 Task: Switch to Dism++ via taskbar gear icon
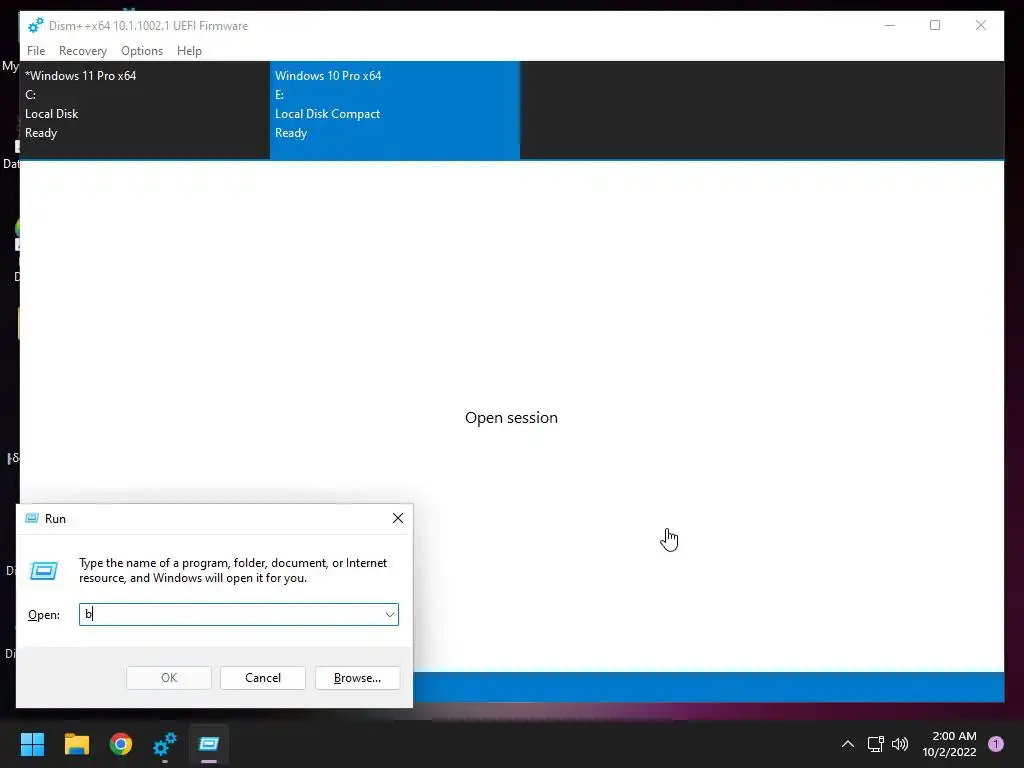tap(165, 744)
